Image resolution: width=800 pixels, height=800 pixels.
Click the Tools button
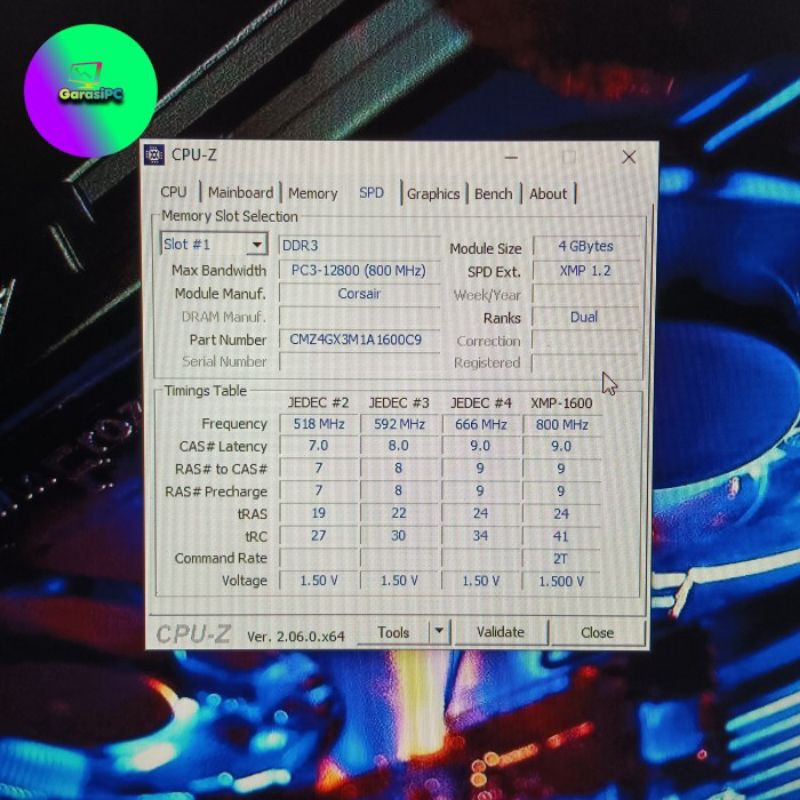[393, 632]
